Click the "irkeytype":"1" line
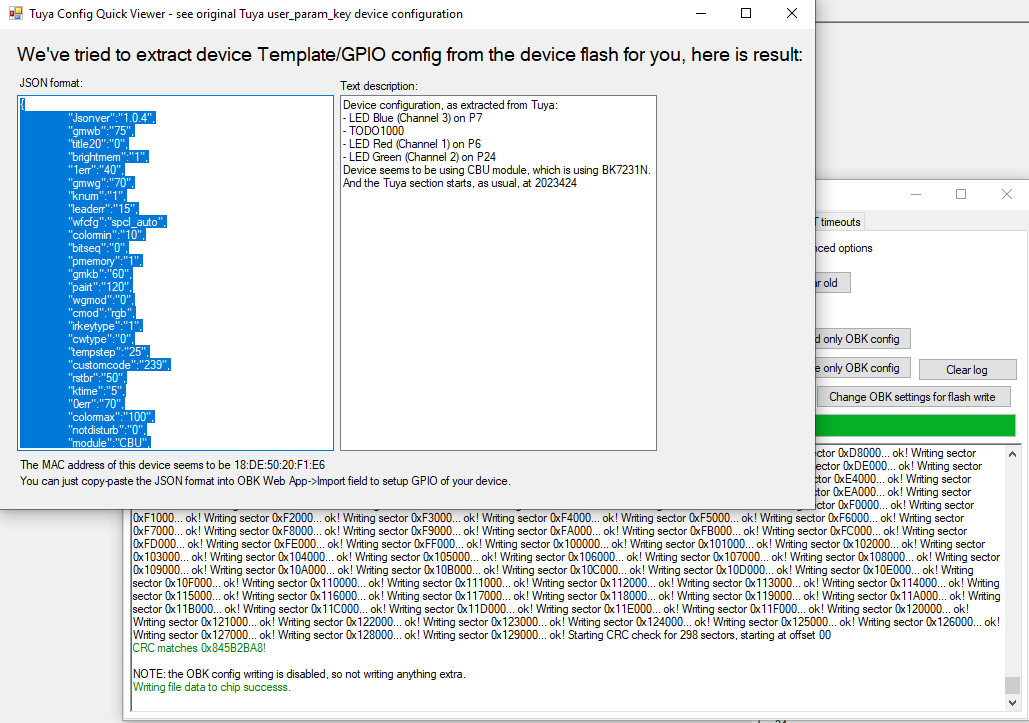Image resolution: width=1029 pixels, height=723 pixels. (105, 326)
